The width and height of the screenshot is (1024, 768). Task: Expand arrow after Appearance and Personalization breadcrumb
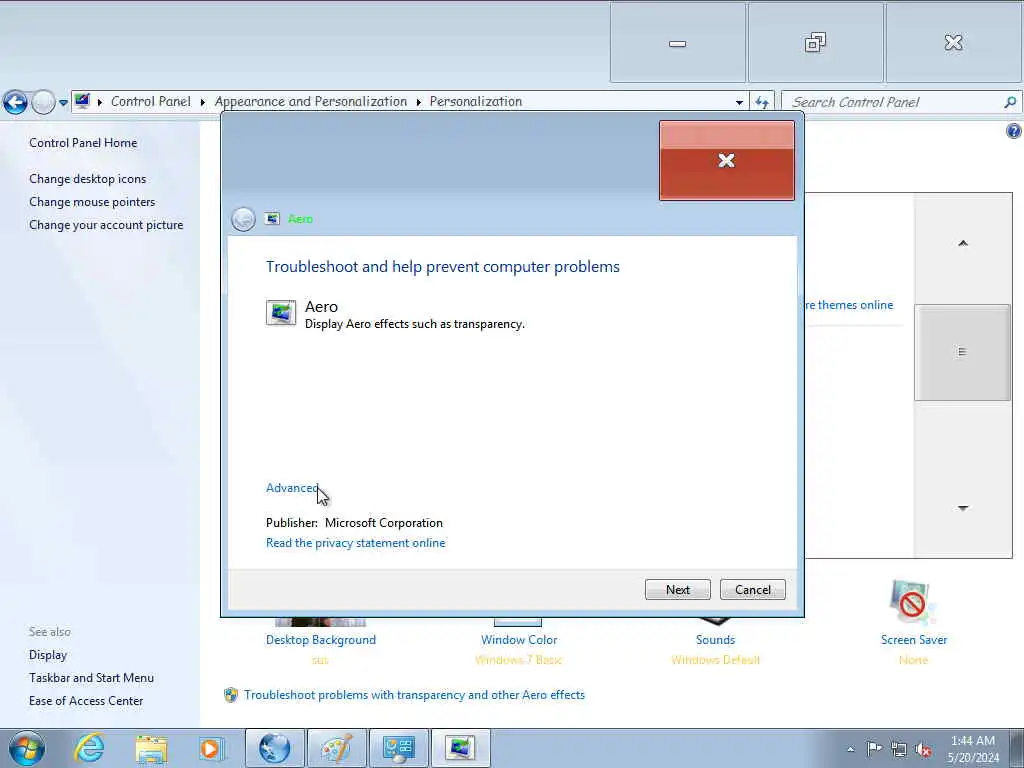(x=419, y=102)
